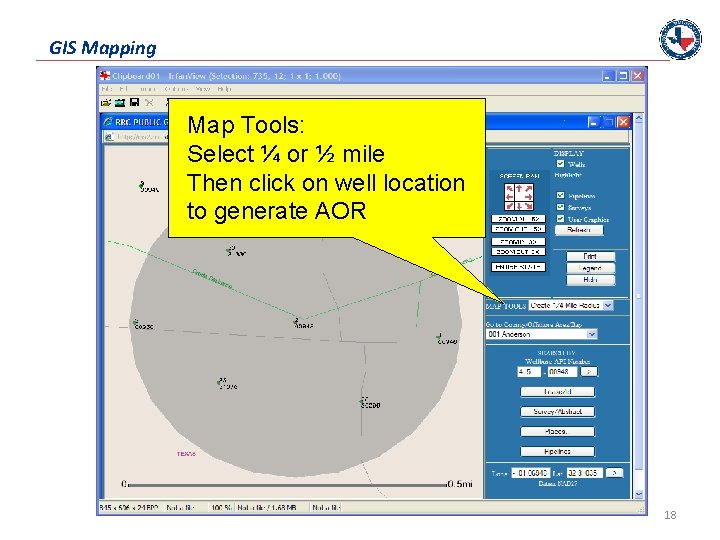Image resolution: width=720 pixels, height=540 pixels.
Task: Toggle the Surveys display checkbox
Action: pos(560,207)
